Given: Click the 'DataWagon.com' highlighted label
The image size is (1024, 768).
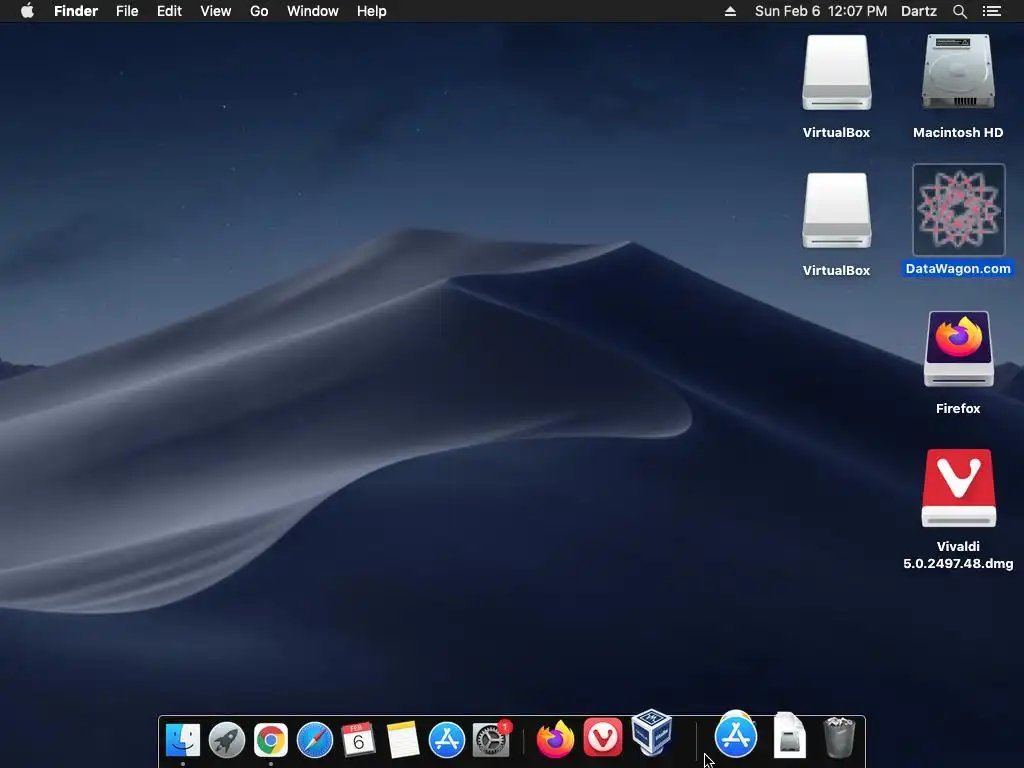Looking at the screenshot, I should click(x=958, y=268).
